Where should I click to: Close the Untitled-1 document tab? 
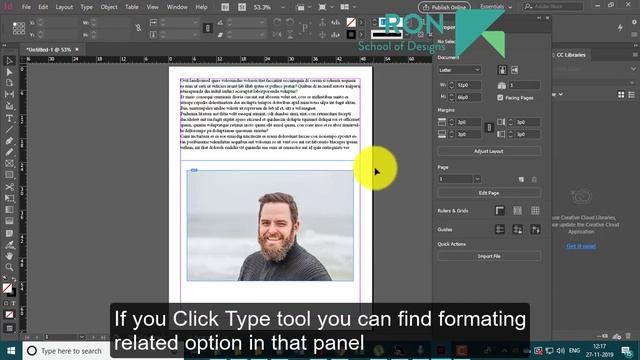(x=77, y=49)
